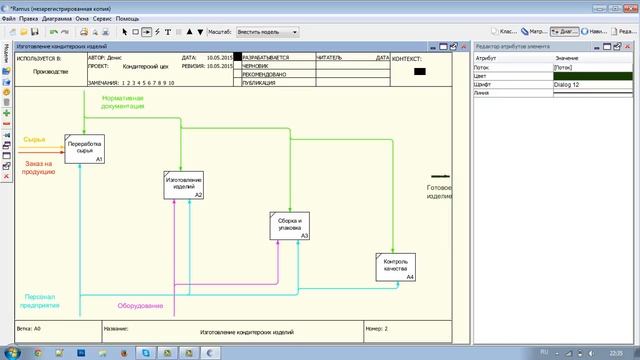Click Персонал предприятия arrow label
640x360 pixels.
click(40, 301)
